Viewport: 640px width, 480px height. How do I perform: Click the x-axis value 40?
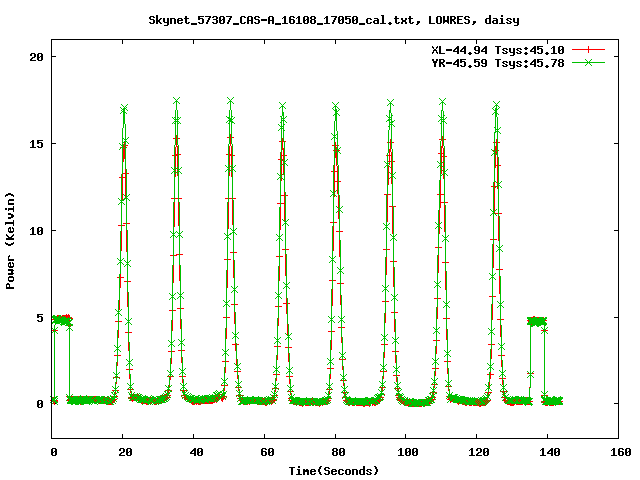[x=196, y=452]
